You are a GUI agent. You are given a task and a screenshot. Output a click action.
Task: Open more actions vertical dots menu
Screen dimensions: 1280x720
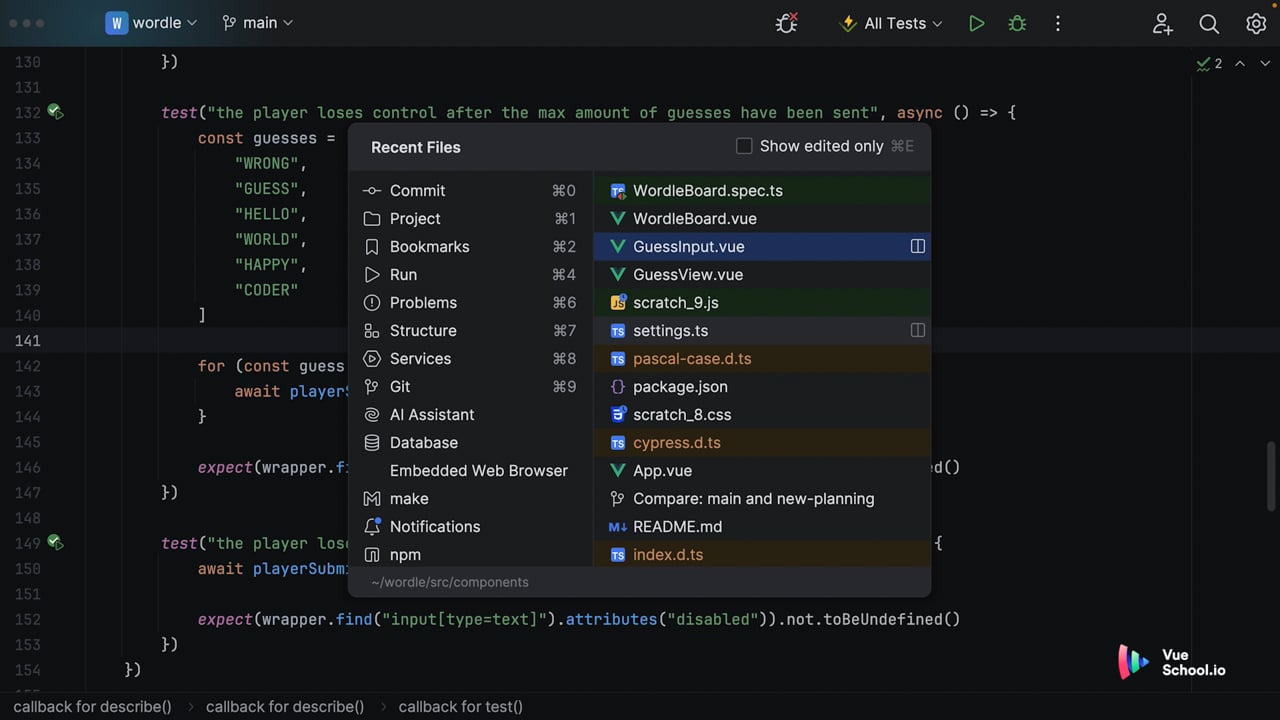point(1057,23)
